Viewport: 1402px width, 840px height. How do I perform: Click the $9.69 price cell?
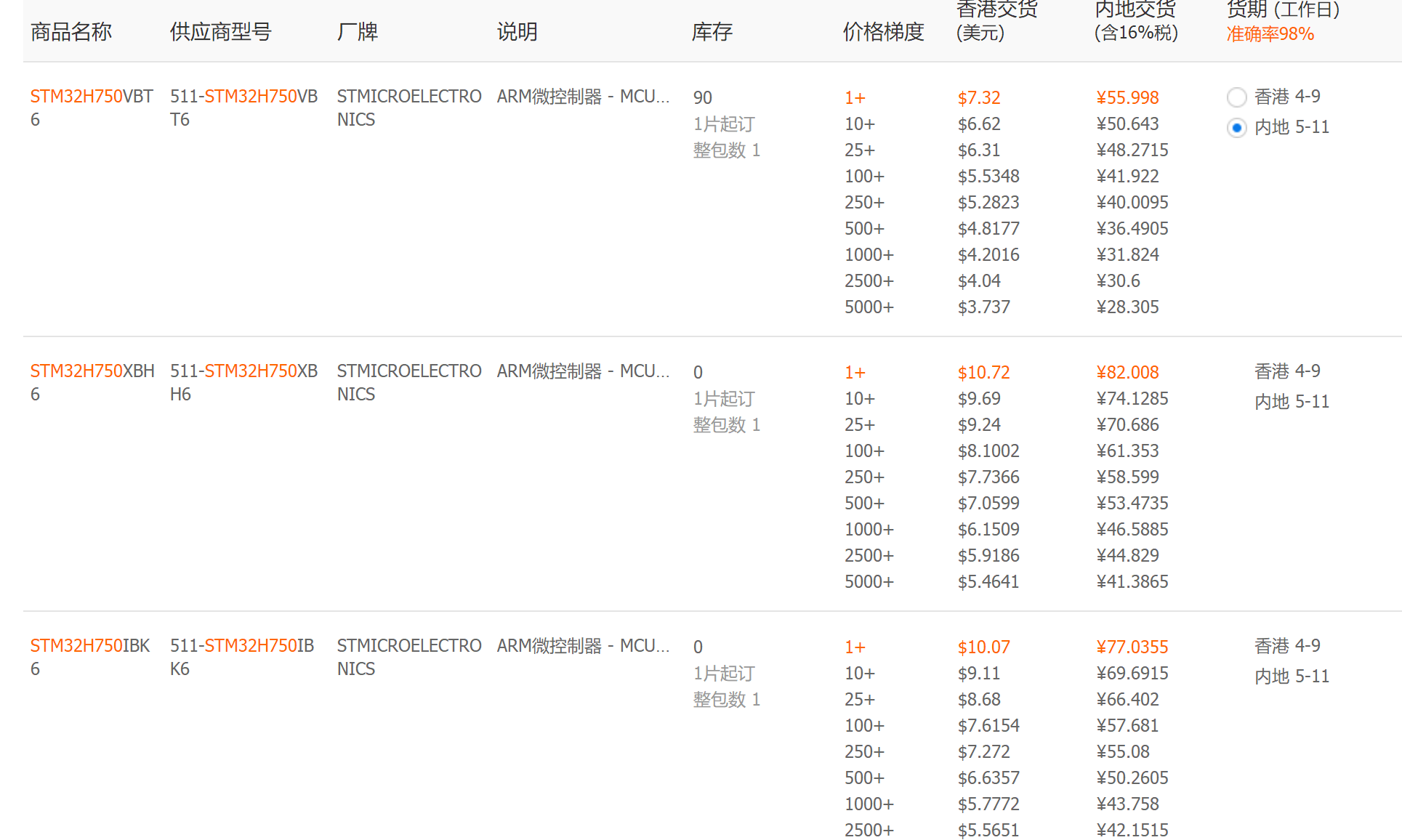click(x=979, y=398)
